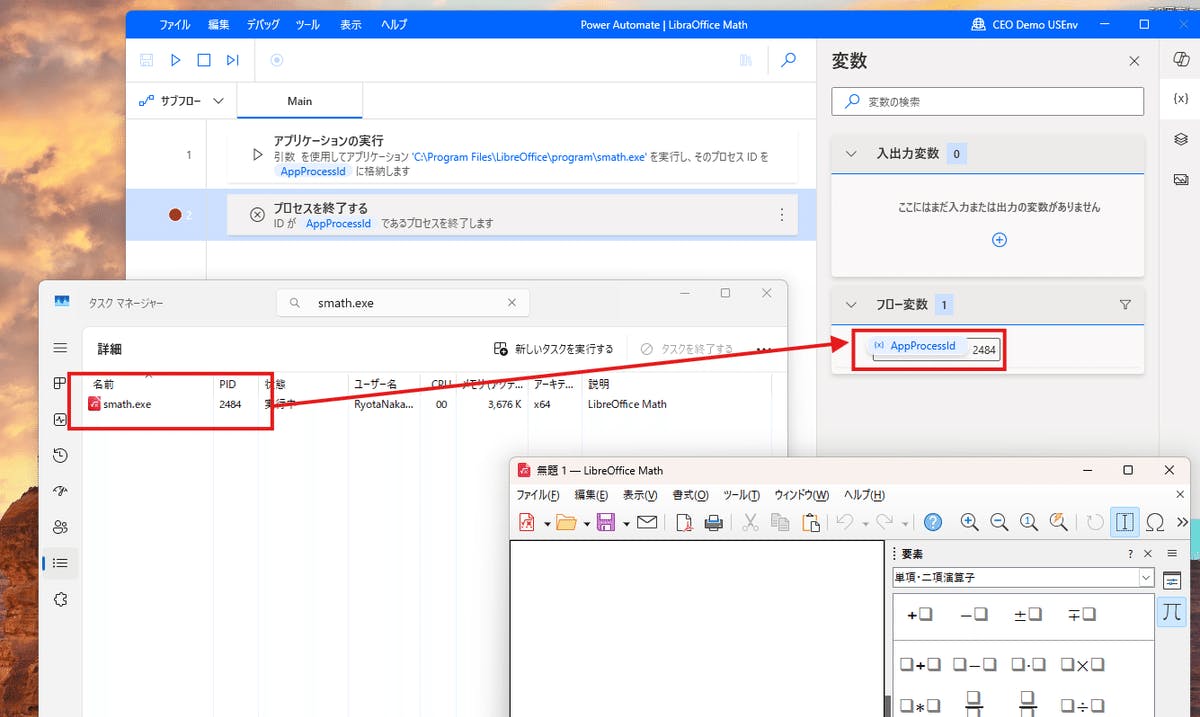Open Task Manager Services puzzle icon
The height and width of the screenshot is (717, 1200).
tap(60, 599)
